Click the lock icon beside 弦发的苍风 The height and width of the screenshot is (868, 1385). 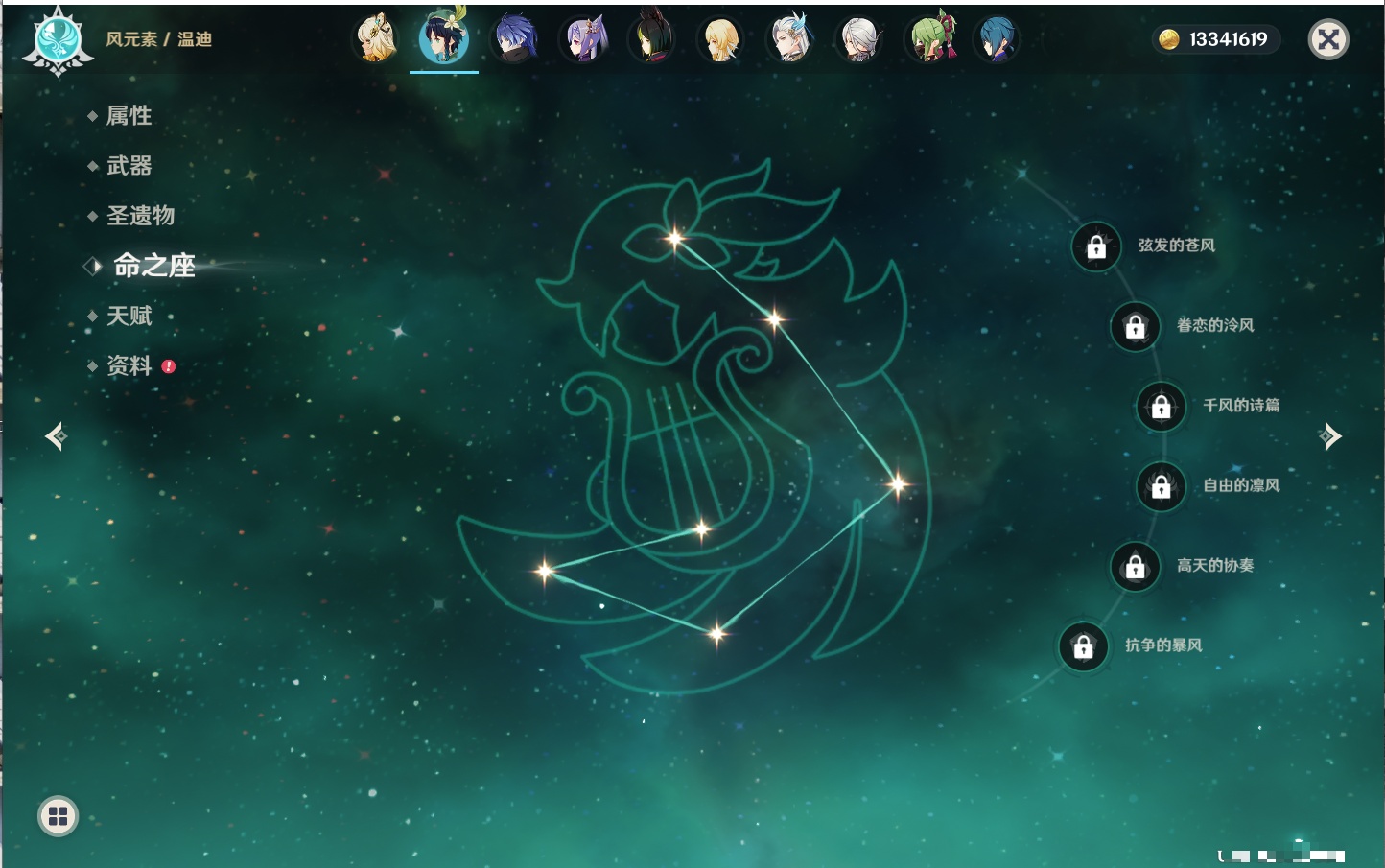pyautogui.click(x=1096, y=247)
